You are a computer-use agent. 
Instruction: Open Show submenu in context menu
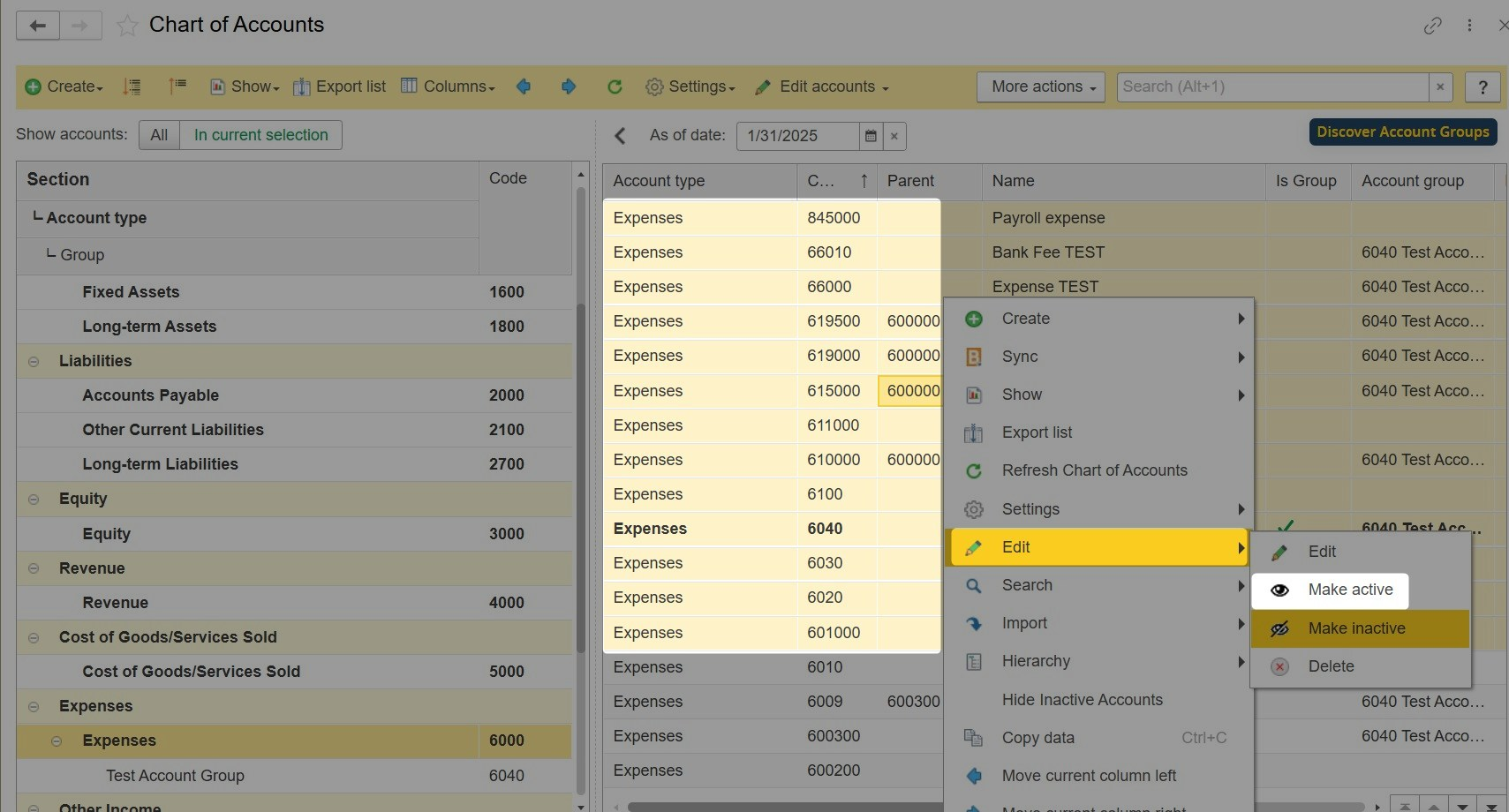pyautogui.click(x=1099, y=395)
